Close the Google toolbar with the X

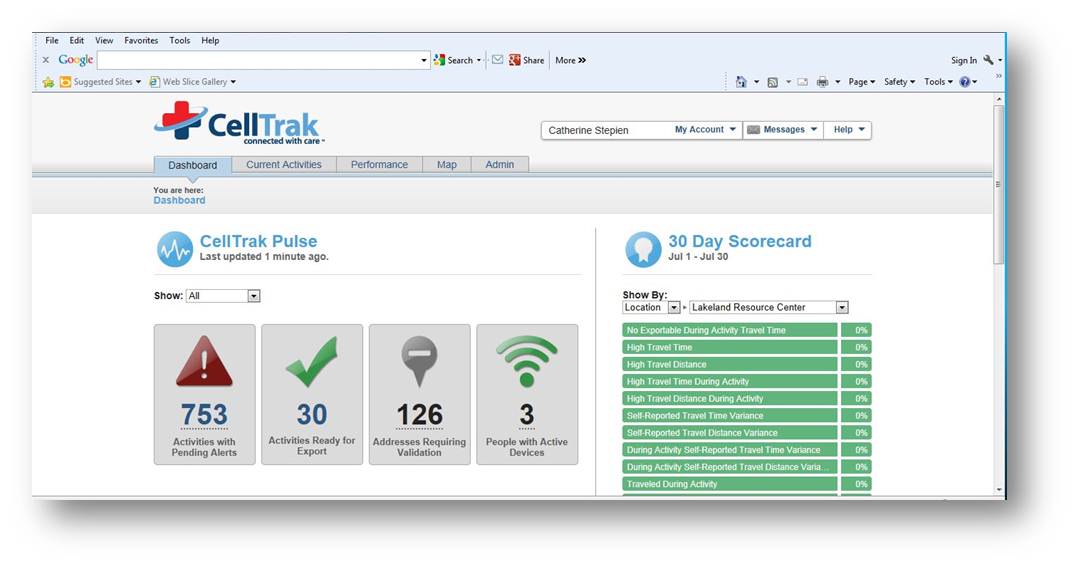click(46, 60)
